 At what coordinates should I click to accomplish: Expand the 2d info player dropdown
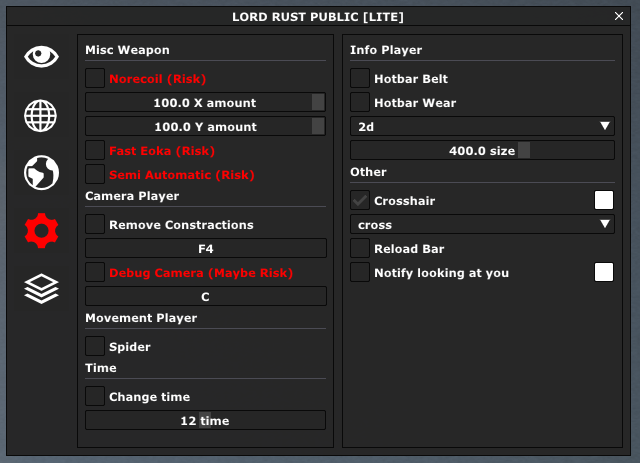[482, 126]
